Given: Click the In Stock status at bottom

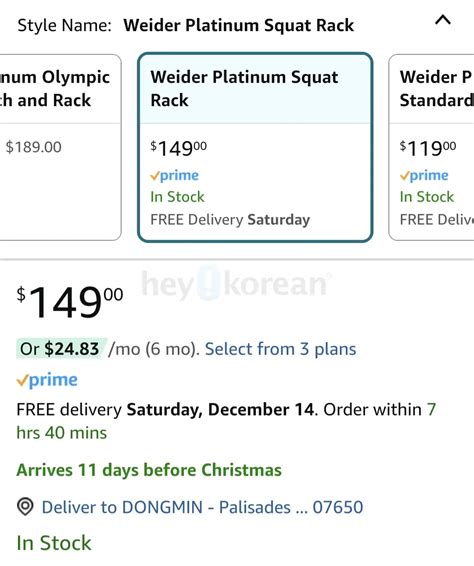Looking at the screenshot, I should coord(54,543).
